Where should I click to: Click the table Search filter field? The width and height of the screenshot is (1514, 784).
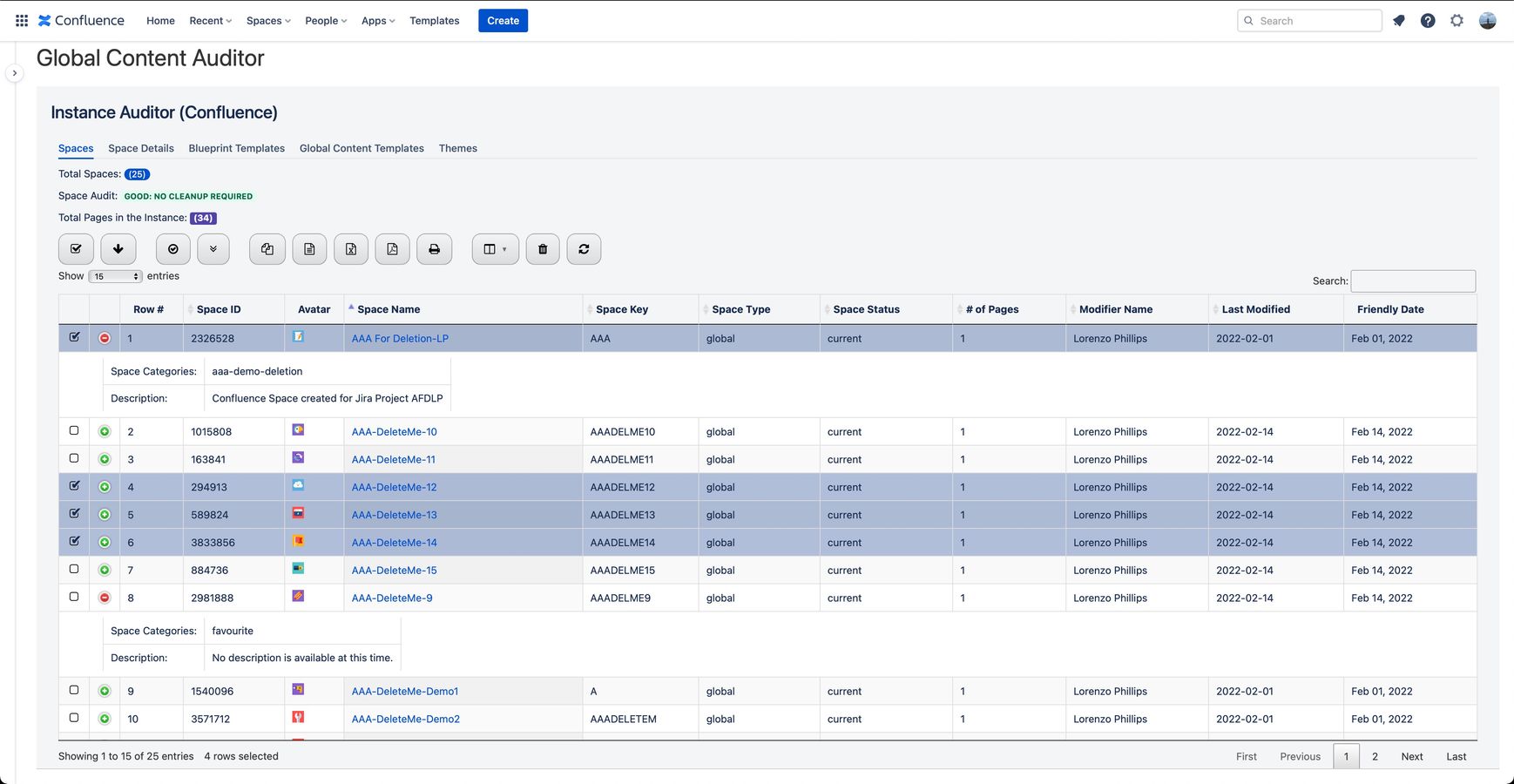1413,280
